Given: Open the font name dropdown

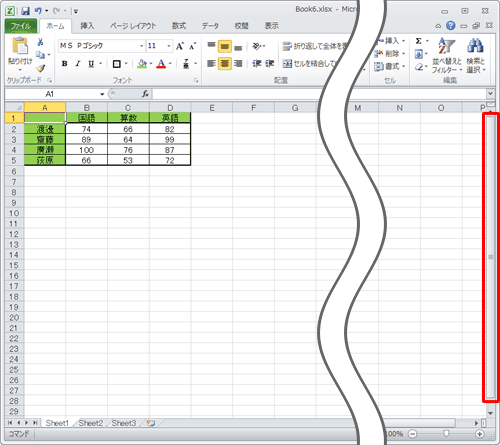Looking at the screenshot, I should click(x=142, y=46).
